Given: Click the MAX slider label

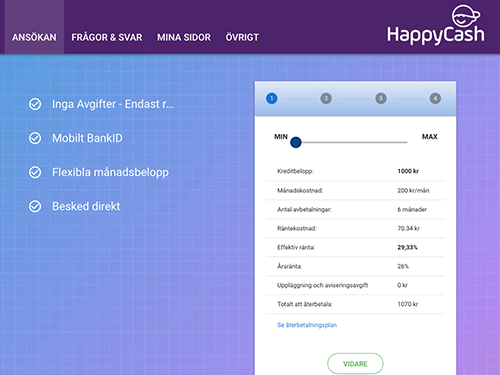Looking at the screenshot, I should [x=430, y=137].
